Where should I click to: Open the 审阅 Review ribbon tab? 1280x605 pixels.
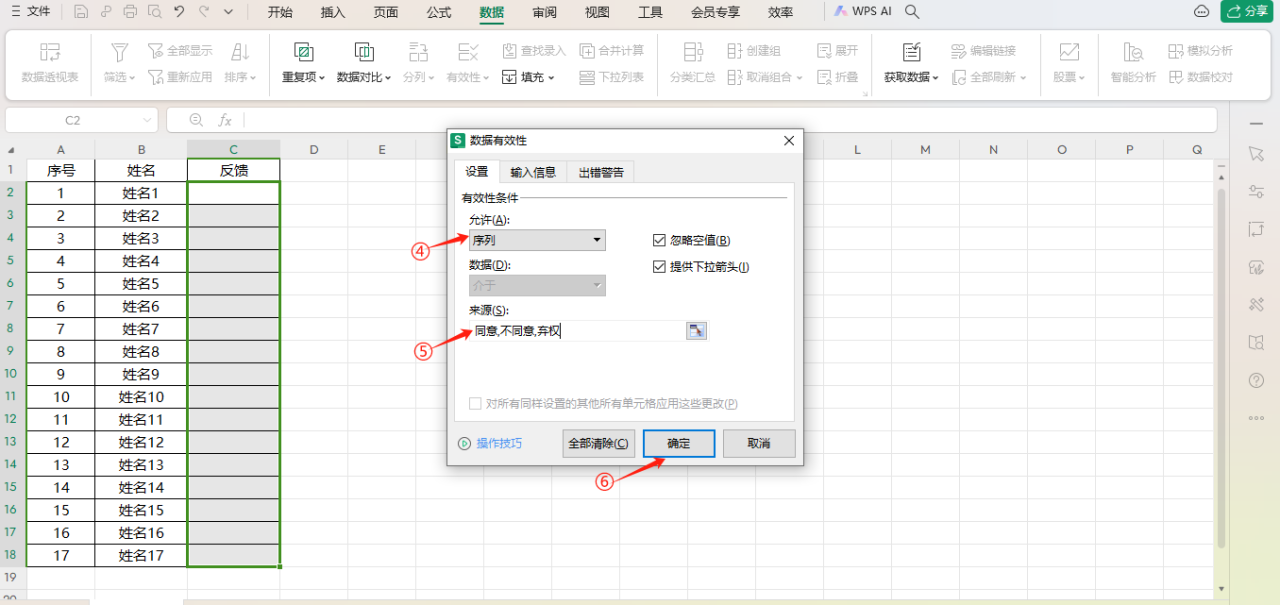click(545, 12)
